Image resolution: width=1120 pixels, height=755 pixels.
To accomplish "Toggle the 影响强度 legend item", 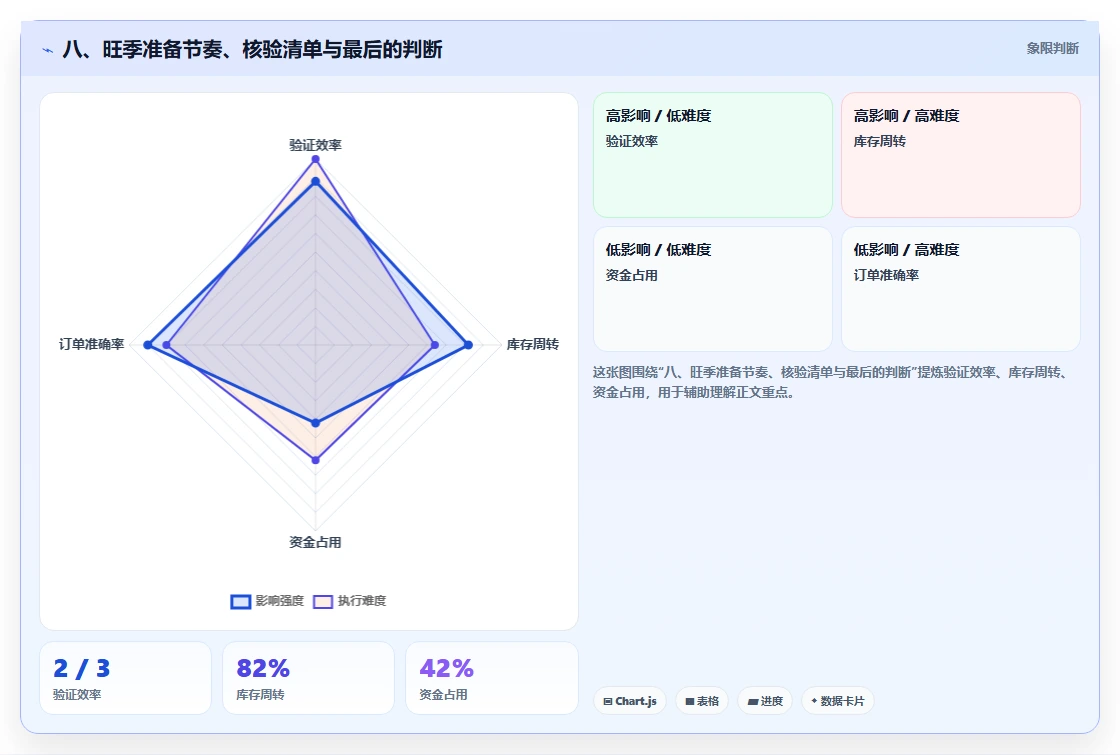I will point(268,601).
